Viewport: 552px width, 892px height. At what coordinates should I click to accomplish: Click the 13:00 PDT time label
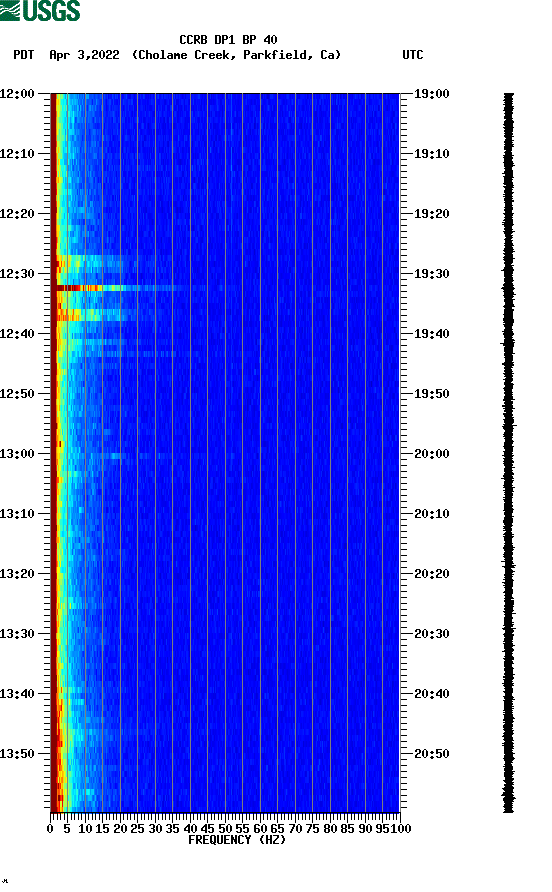[x=18, y=454]
